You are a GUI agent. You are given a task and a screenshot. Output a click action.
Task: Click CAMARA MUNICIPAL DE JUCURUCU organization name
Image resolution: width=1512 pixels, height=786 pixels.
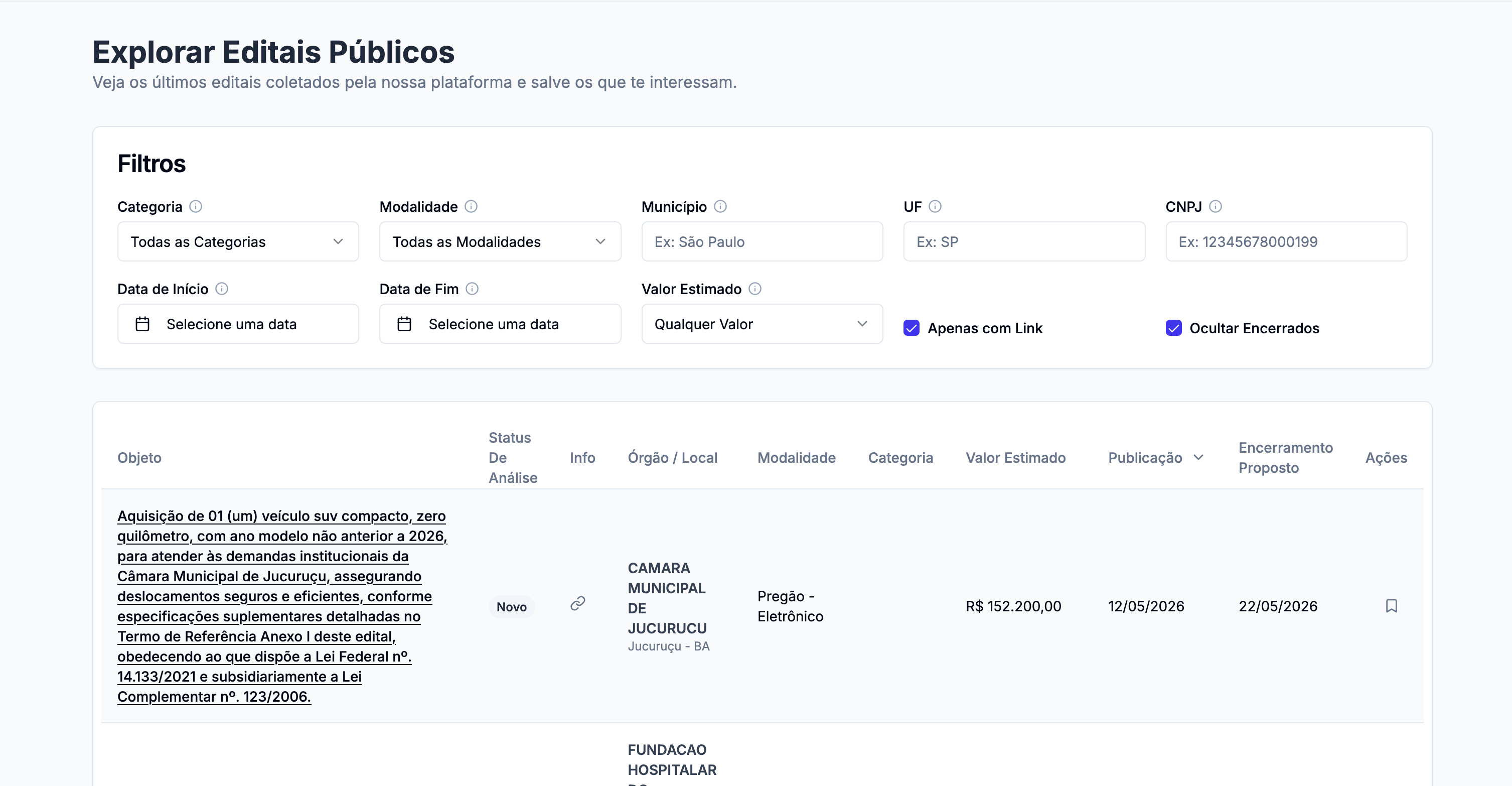tap(667, 598)
